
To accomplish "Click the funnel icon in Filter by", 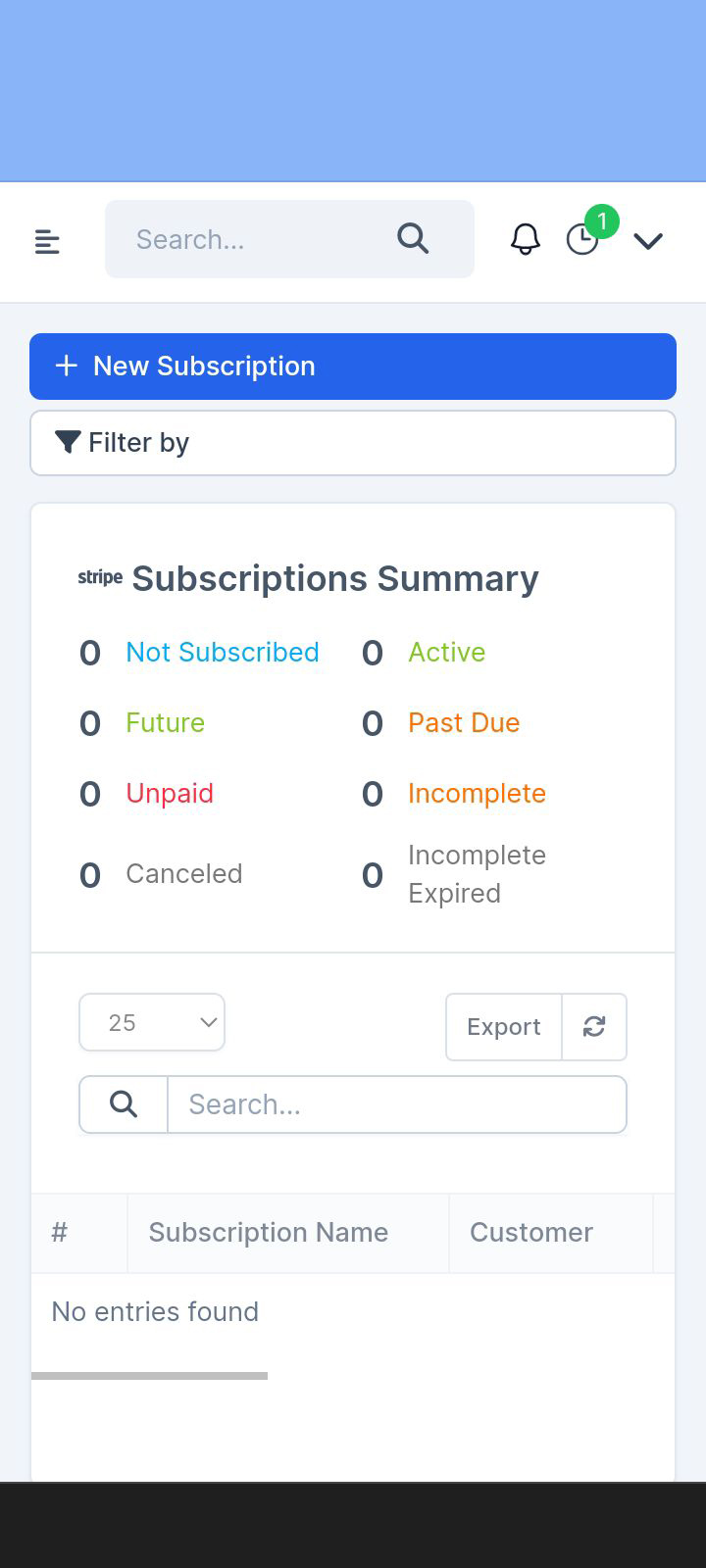I will click(68, 442).
